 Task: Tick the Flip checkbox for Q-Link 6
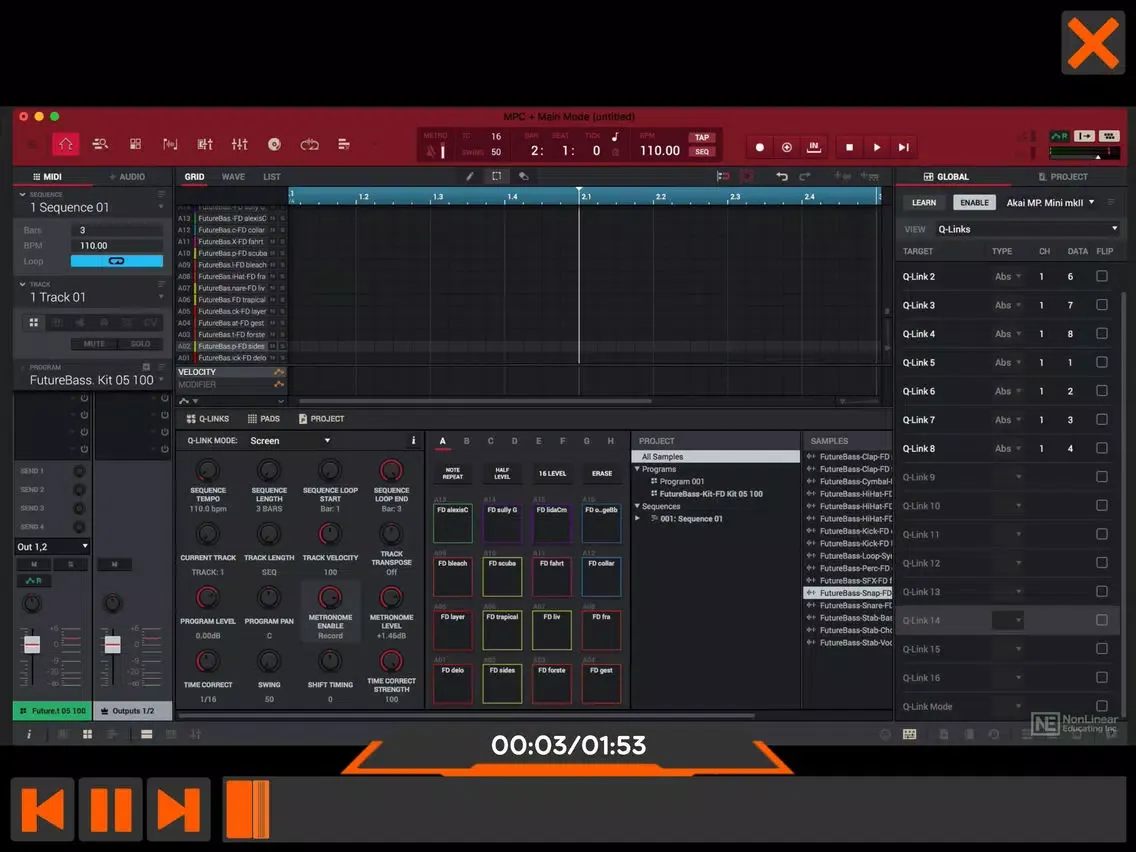[1102, 390]
